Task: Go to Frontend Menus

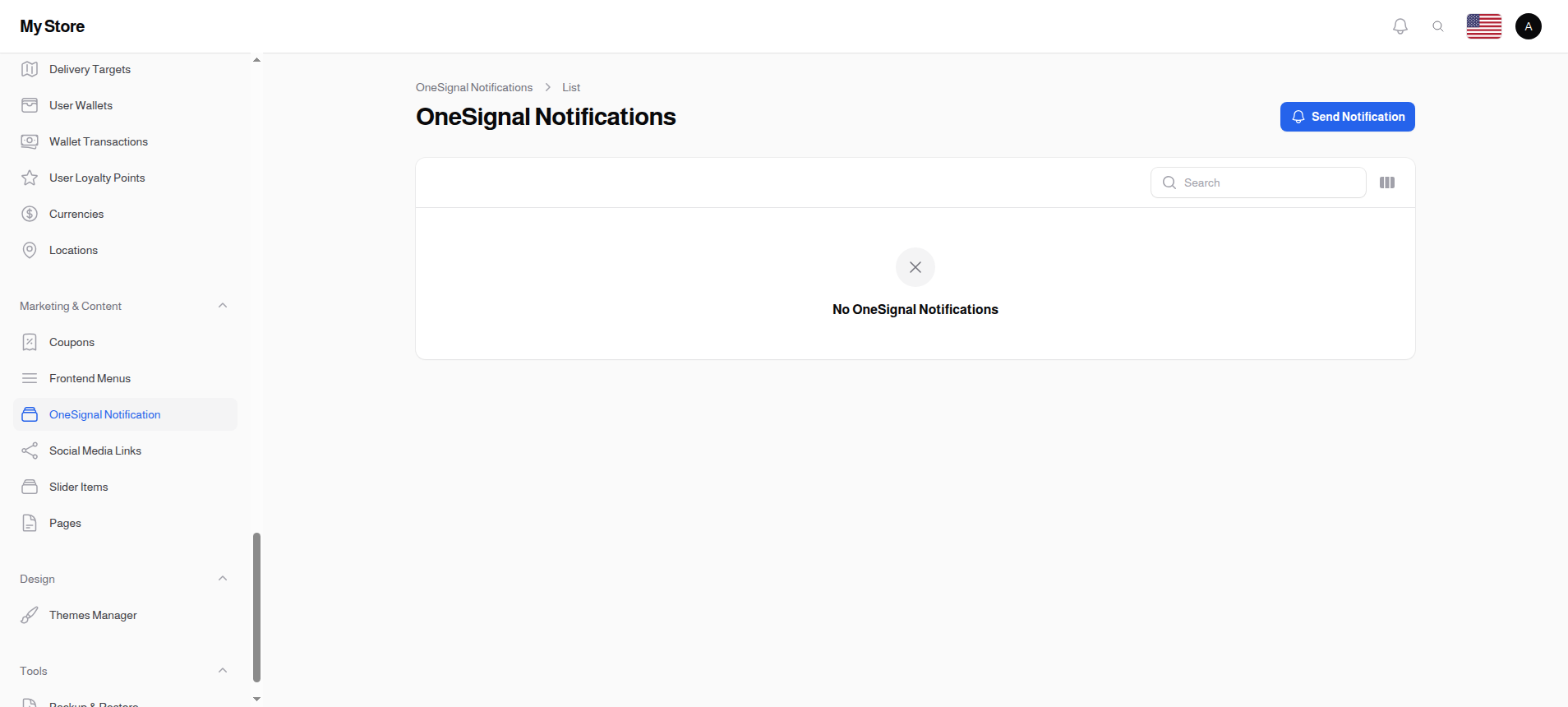Action: tap(125, 378)
